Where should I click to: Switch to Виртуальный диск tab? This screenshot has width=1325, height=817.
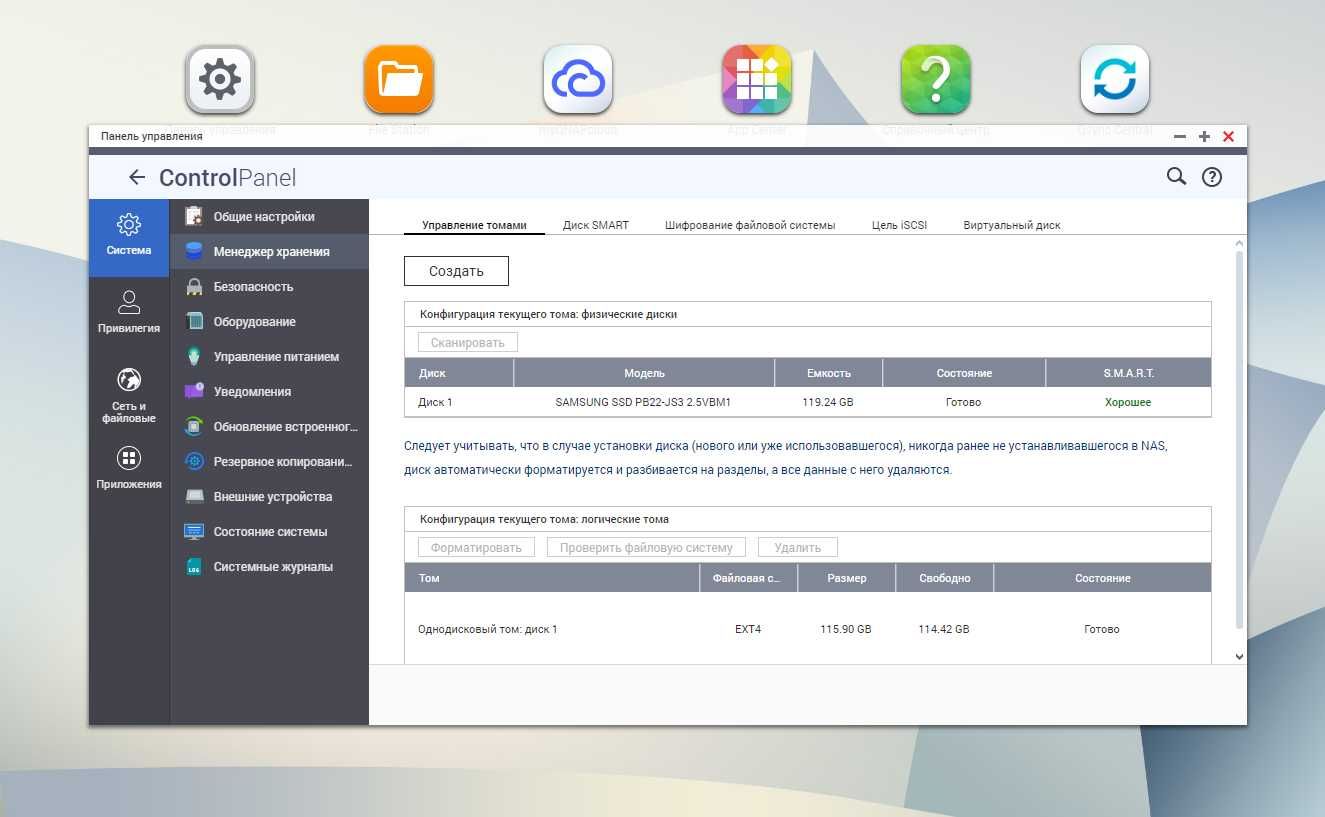(1012, 225)
